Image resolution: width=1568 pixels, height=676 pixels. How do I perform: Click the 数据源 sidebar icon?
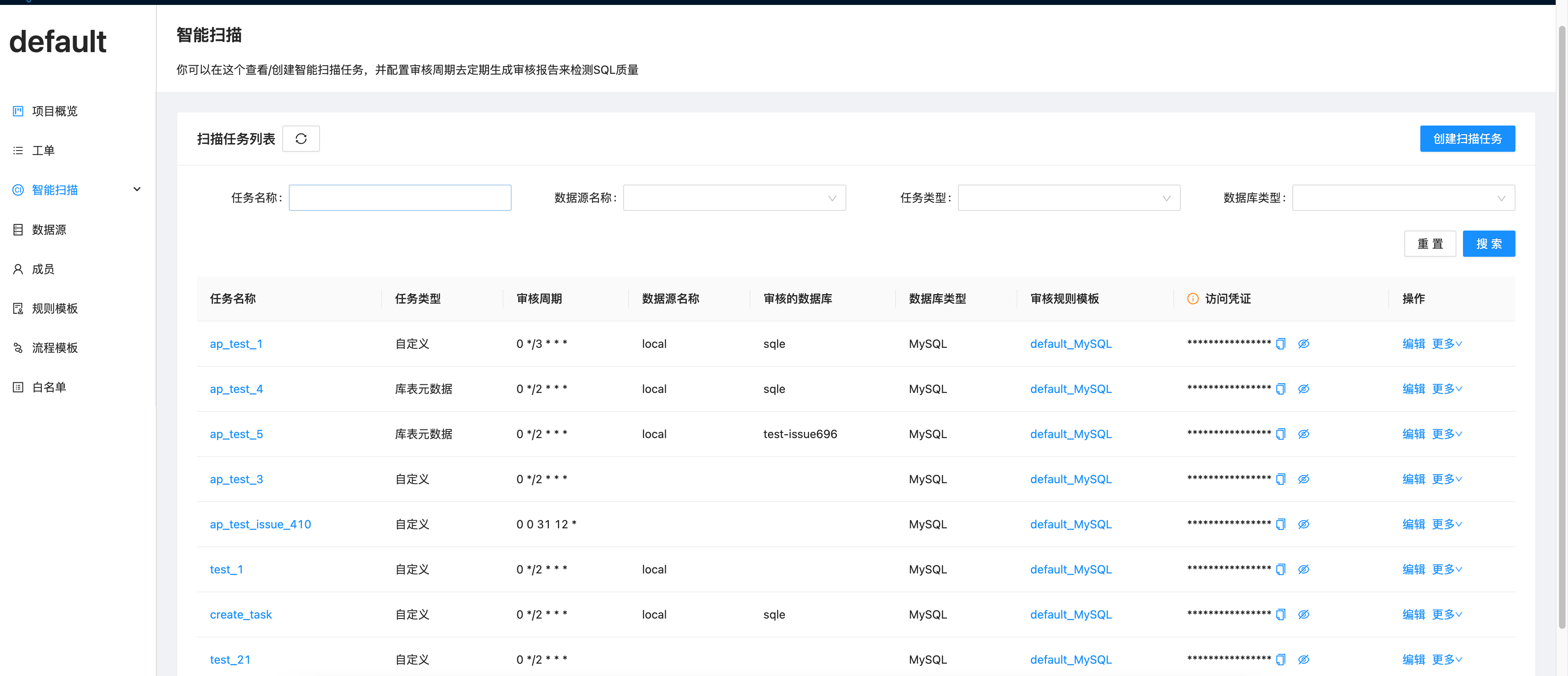(x=18, y=229)
